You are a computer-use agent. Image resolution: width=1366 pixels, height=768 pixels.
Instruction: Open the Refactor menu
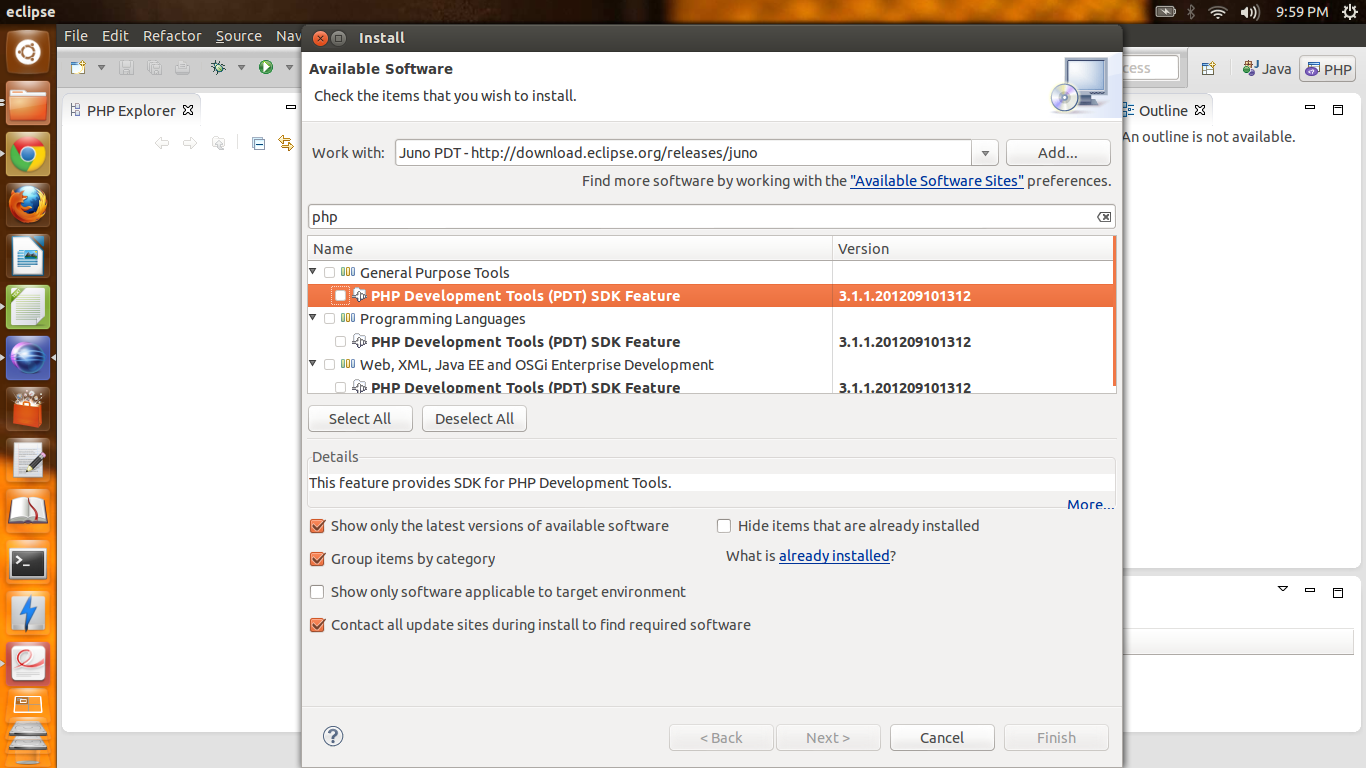point(172,36)
